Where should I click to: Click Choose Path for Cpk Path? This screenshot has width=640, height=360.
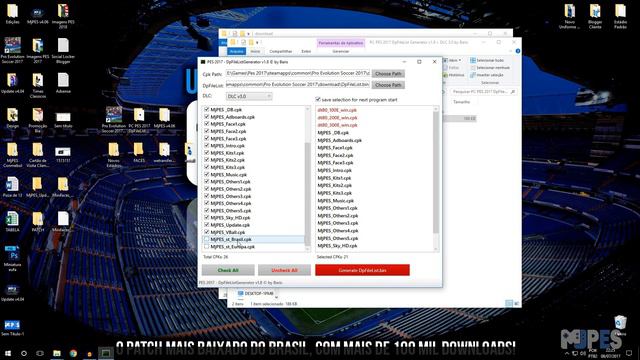click(x=388, y=74)
